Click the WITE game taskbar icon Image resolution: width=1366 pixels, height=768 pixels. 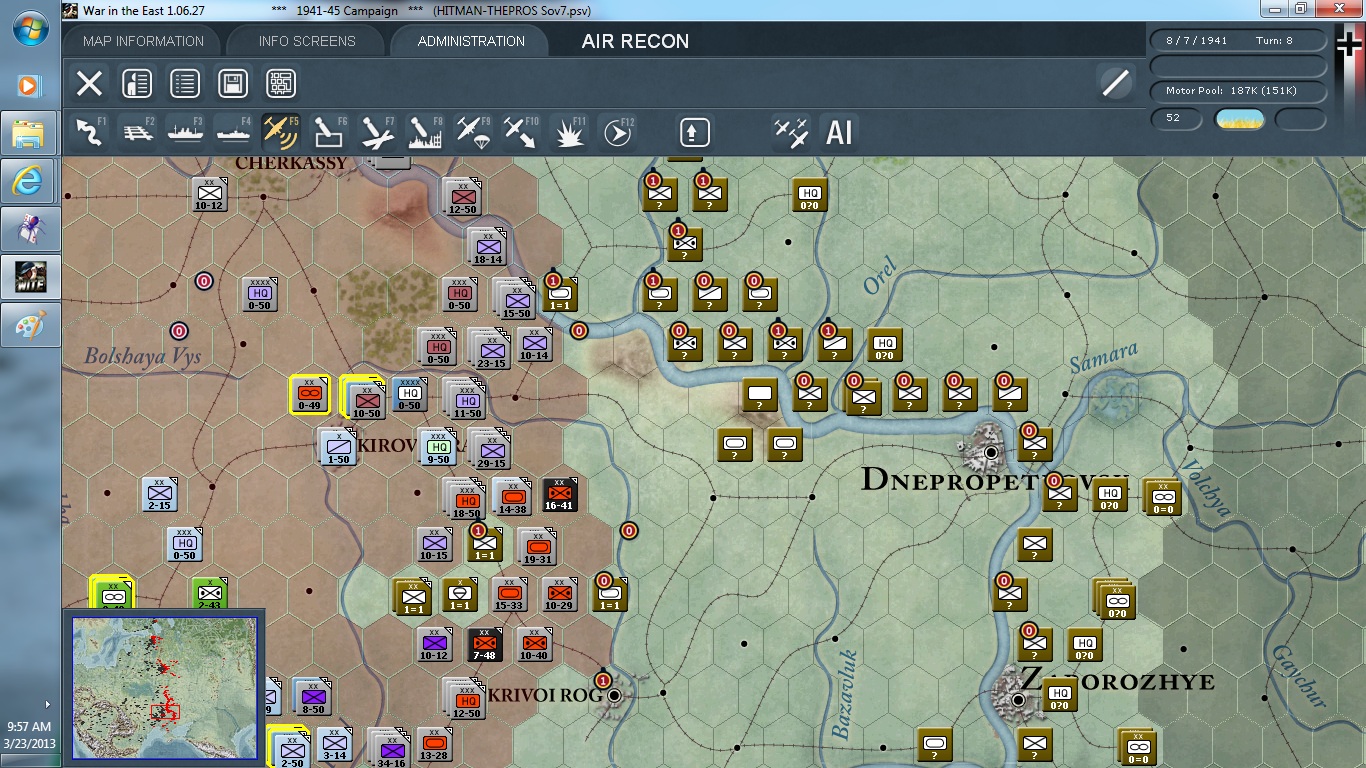tap(29, 277)
